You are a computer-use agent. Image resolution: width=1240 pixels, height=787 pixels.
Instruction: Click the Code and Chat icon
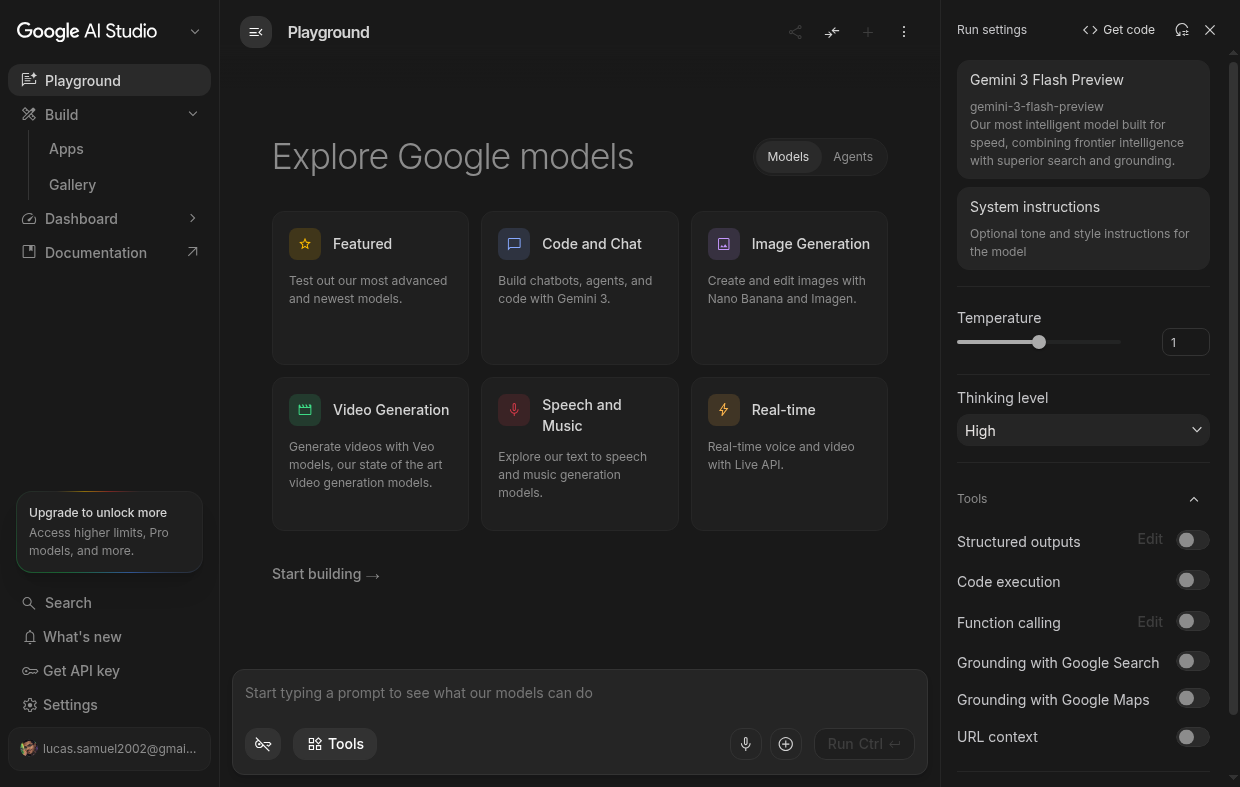tap(514, 244)
